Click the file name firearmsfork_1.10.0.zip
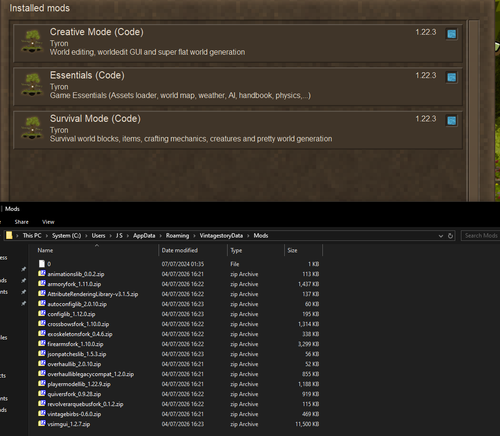 click(75, 344)
